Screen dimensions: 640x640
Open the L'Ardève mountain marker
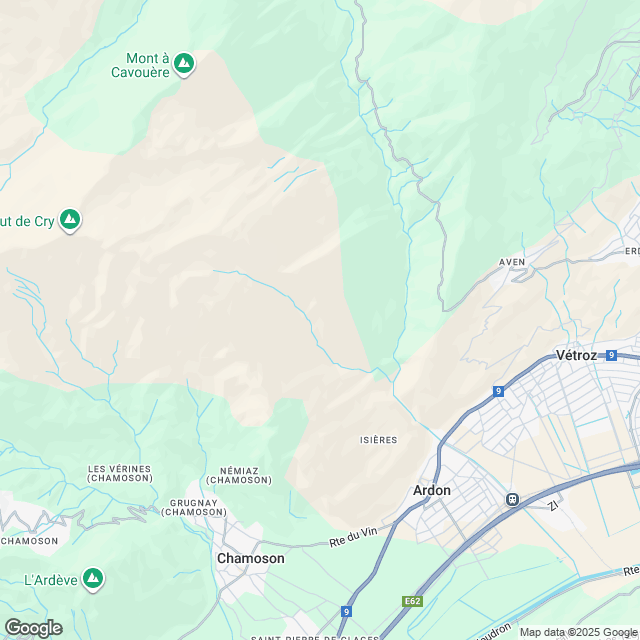(93, 579)
